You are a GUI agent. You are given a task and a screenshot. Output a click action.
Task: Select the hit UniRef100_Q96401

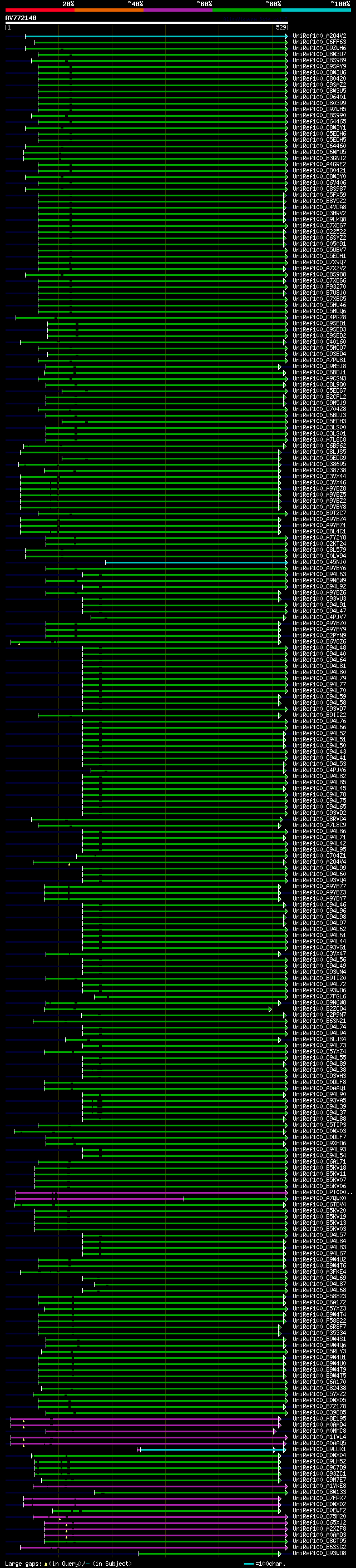tap(319, 97)
